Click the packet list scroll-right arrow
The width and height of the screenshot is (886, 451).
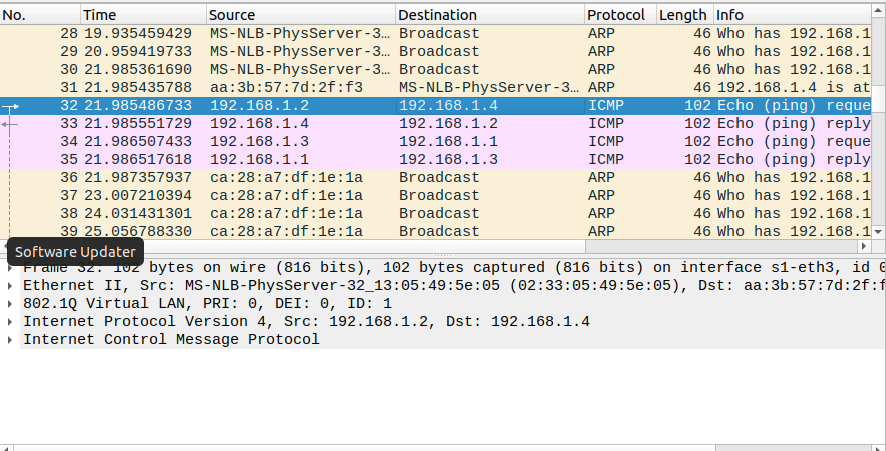(866, 245)
